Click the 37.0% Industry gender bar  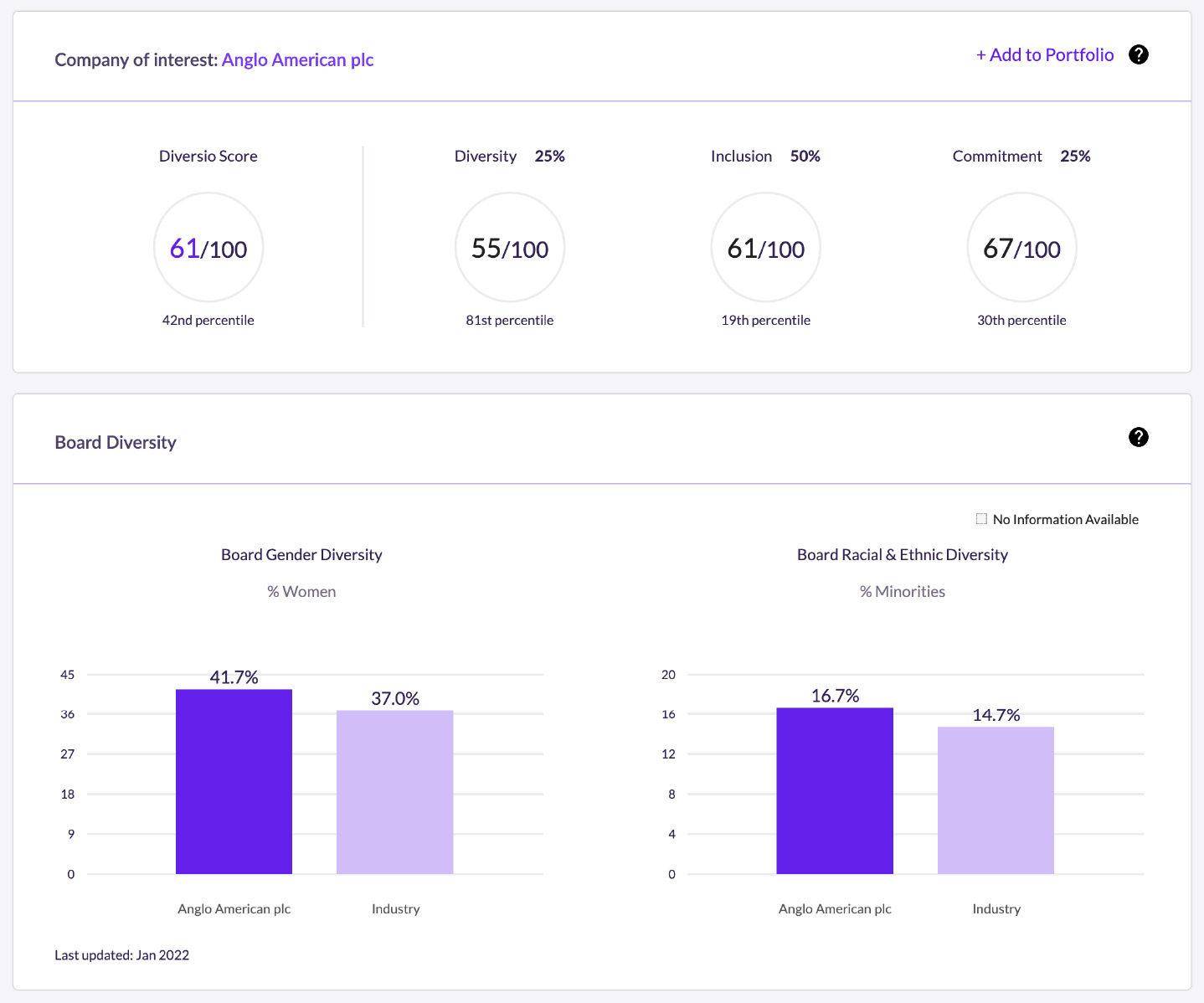click(395, 792)
